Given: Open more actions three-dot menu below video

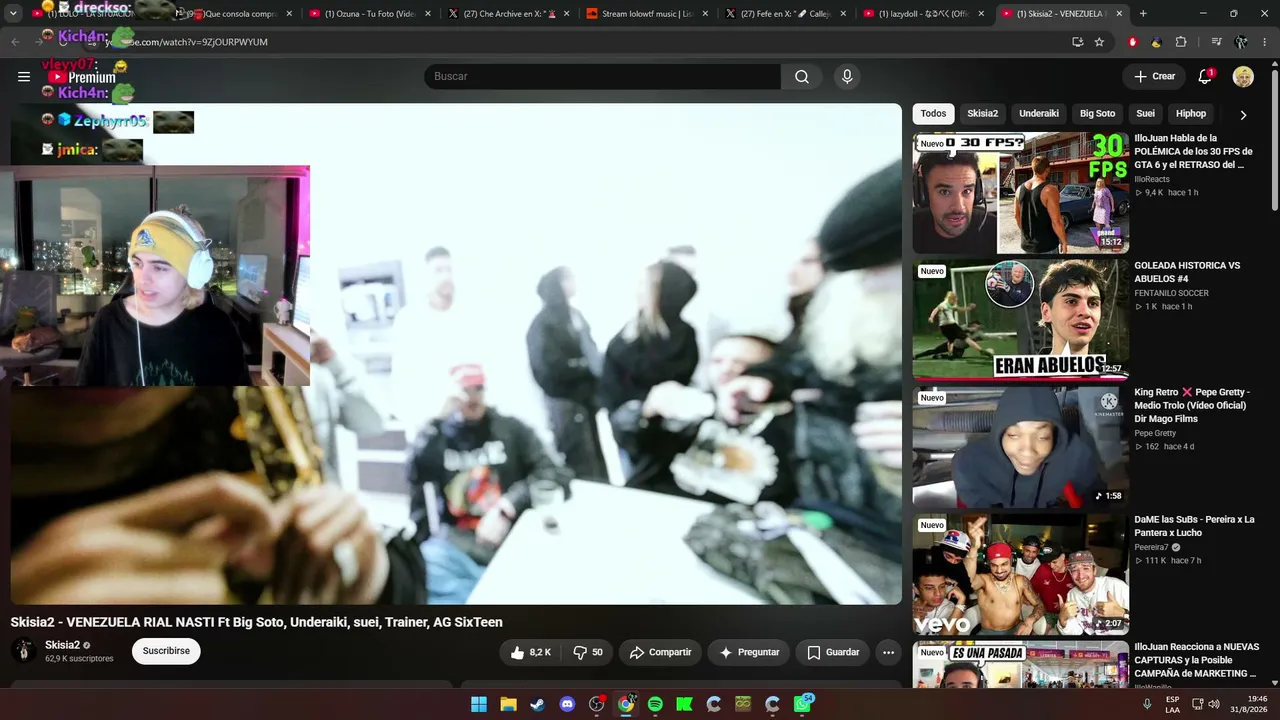Looking at the screenshot, I should click(888, 652).
